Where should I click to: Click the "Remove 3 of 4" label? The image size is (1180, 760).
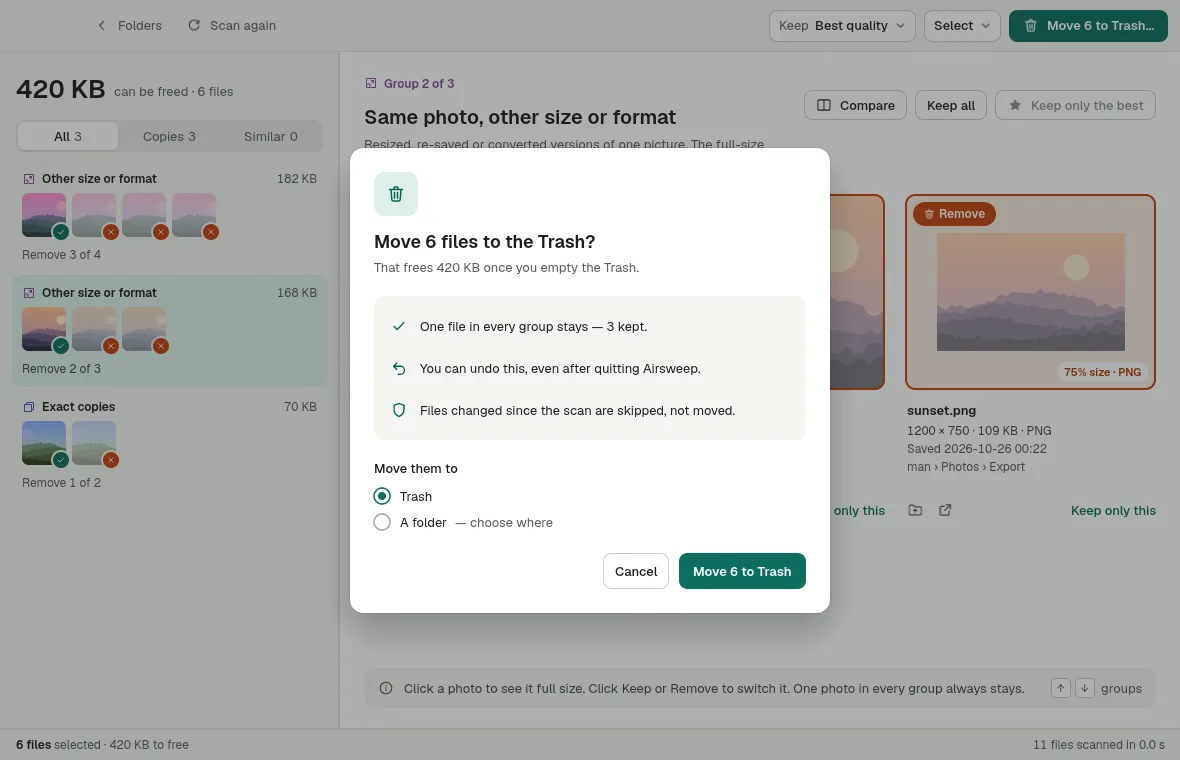[61, 255]
